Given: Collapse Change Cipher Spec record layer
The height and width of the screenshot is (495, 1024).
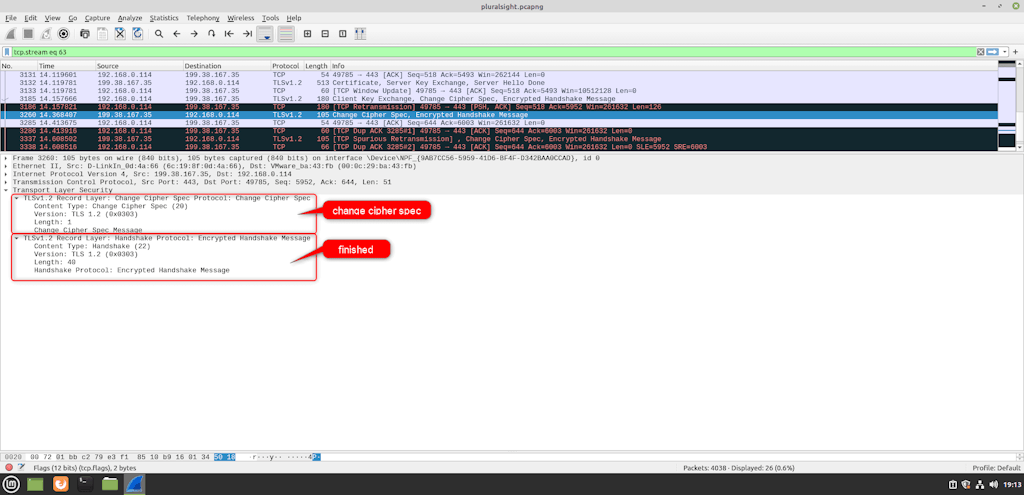Looking at the screenshot, I should [16, 198].
